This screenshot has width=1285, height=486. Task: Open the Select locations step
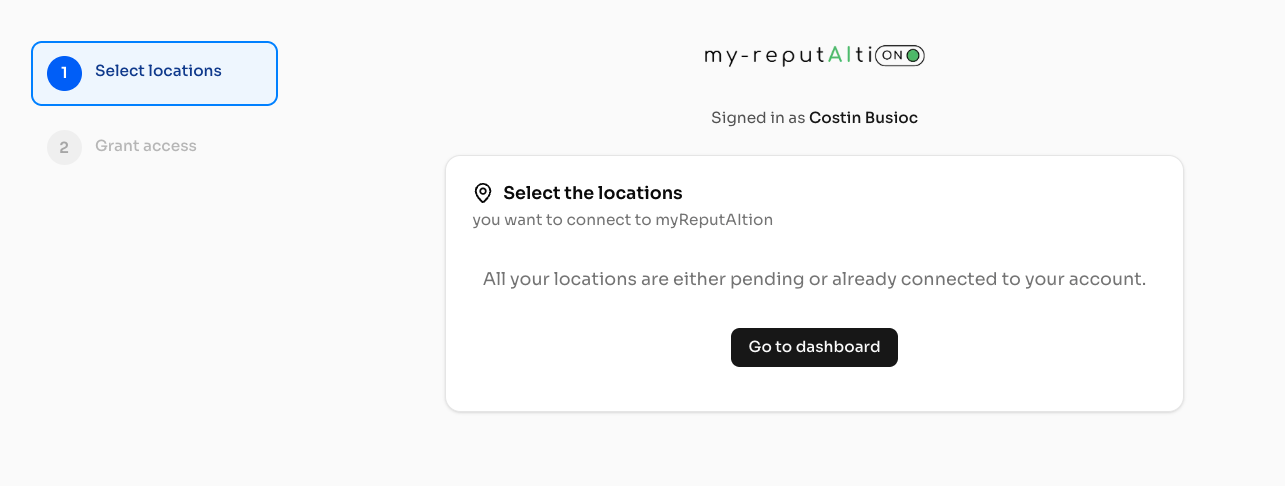click(158, 71)
